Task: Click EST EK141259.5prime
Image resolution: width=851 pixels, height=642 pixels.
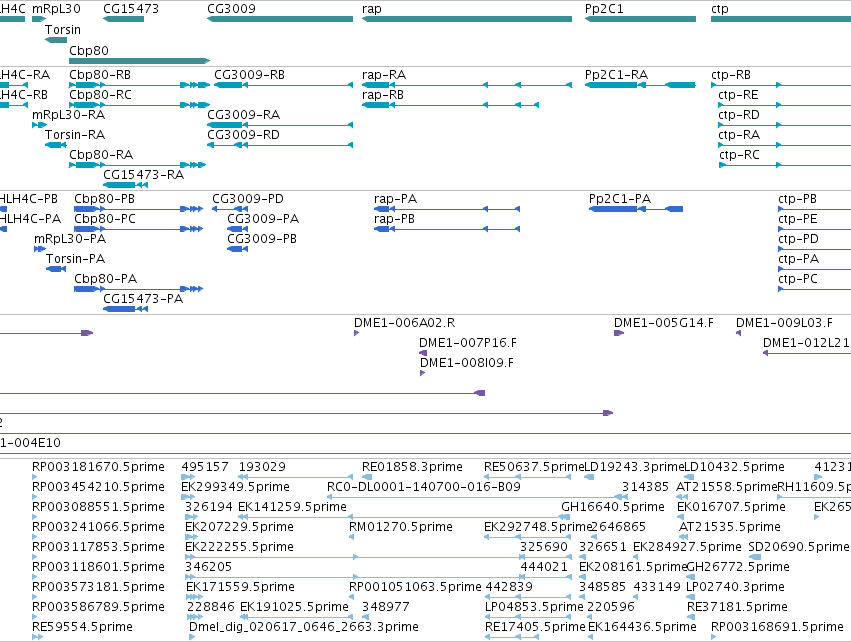Action: coord(293,507)
